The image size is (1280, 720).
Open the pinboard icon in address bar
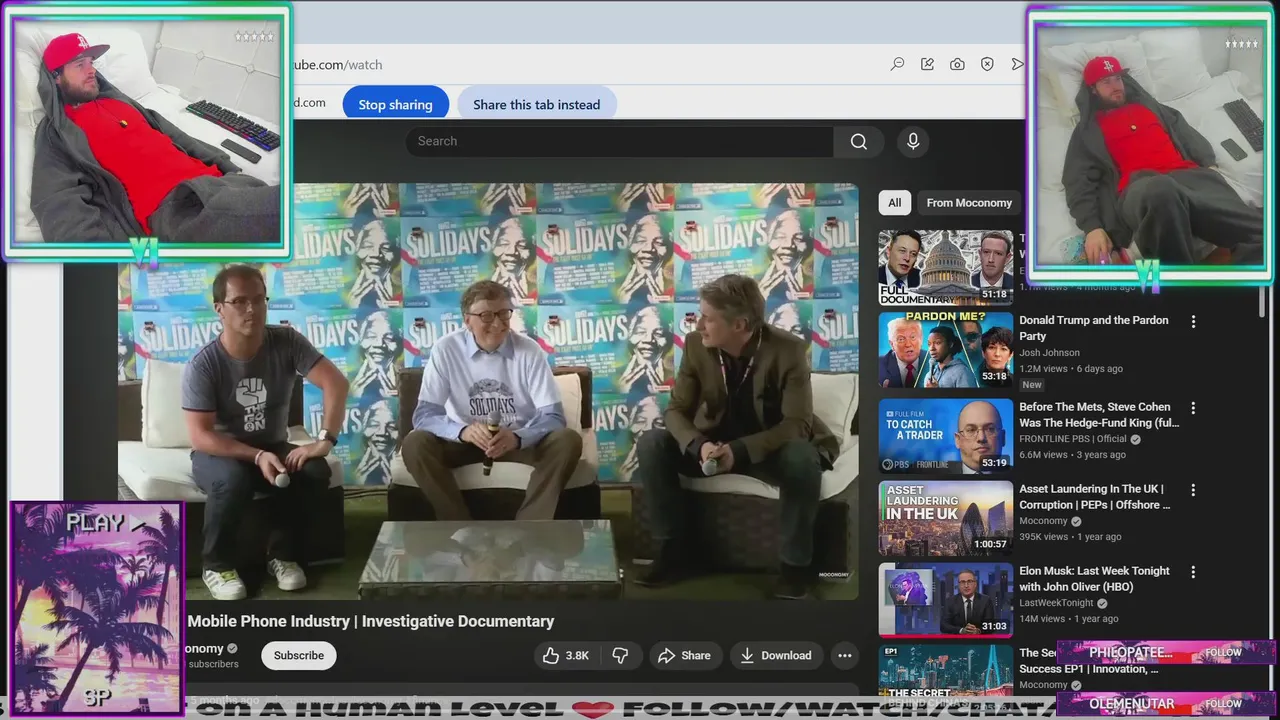point(927,64)
